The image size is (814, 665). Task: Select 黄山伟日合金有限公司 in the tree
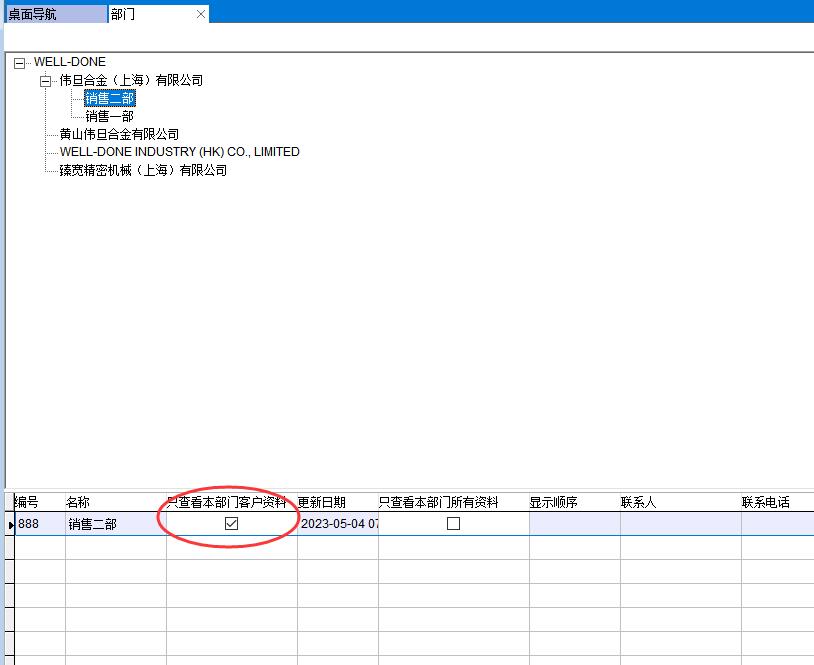pyautogui.click(x=119, y=134)
